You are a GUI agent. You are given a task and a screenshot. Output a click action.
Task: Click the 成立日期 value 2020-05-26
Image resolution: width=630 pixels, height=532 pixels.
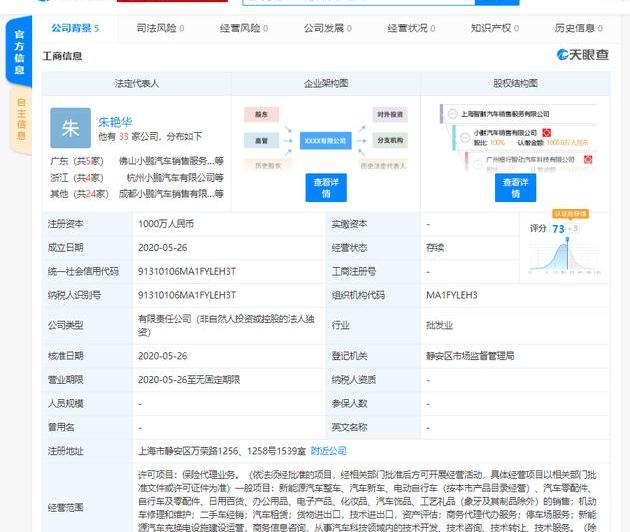[x=163, y=248]
